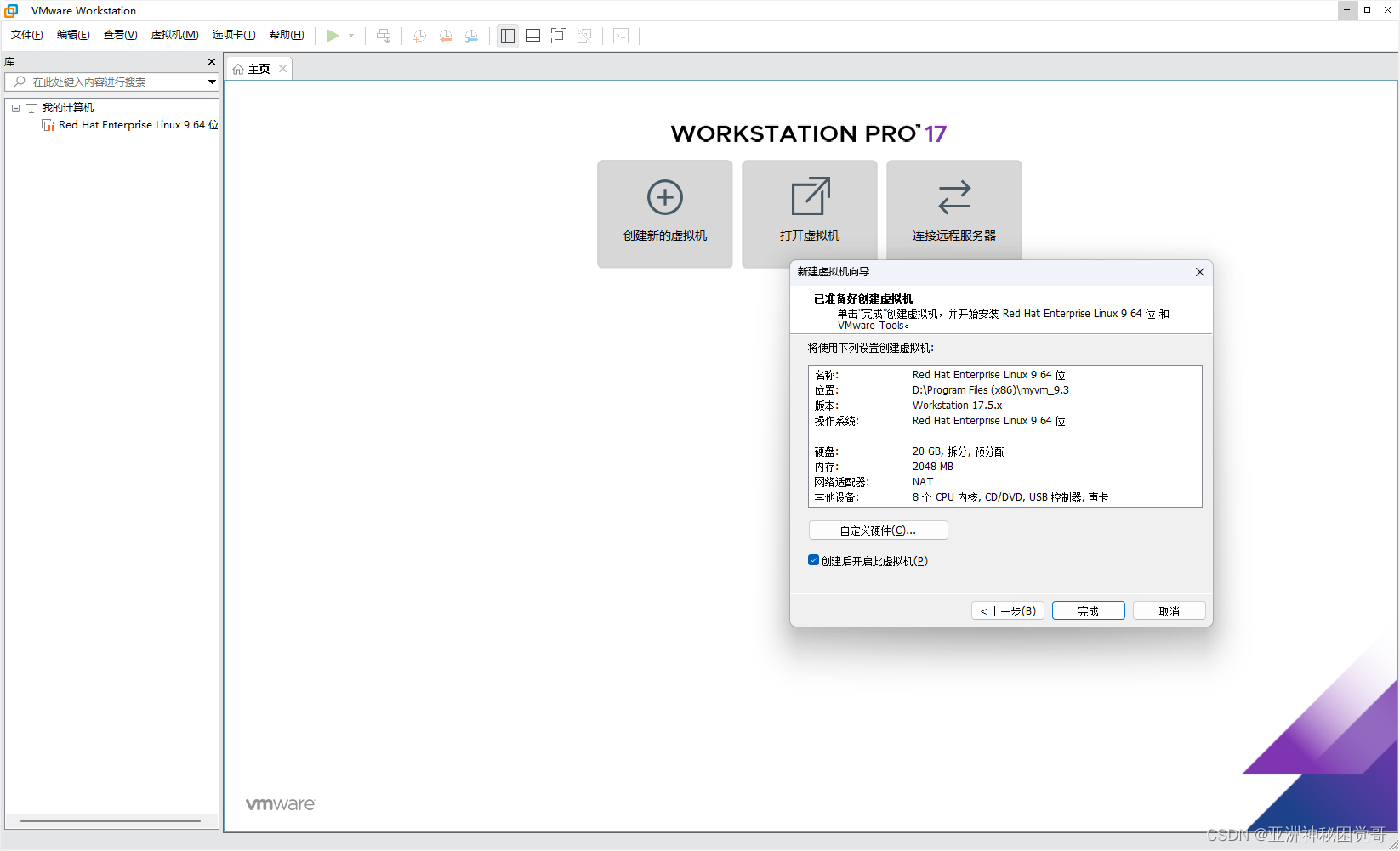Screen dimensions: 1400x851
Task: Close the 新建虚拟机向导 dialog
Action: (1200, 272)
